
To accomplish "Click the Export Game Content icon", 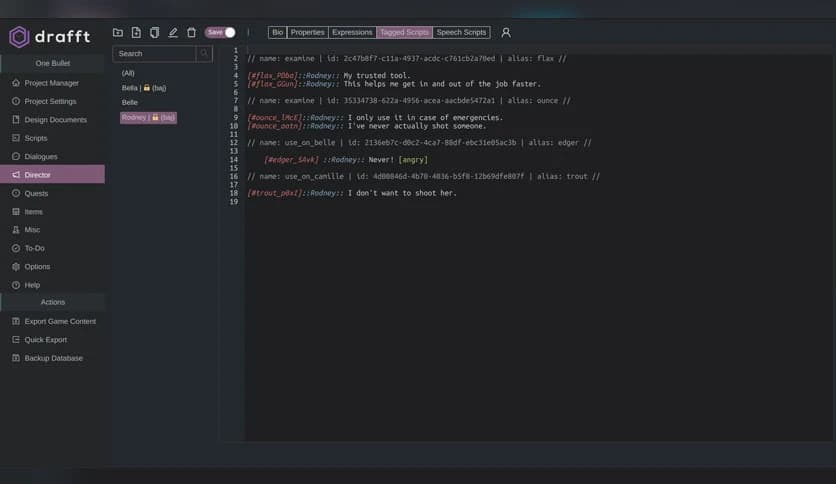I will click(16, 321).
